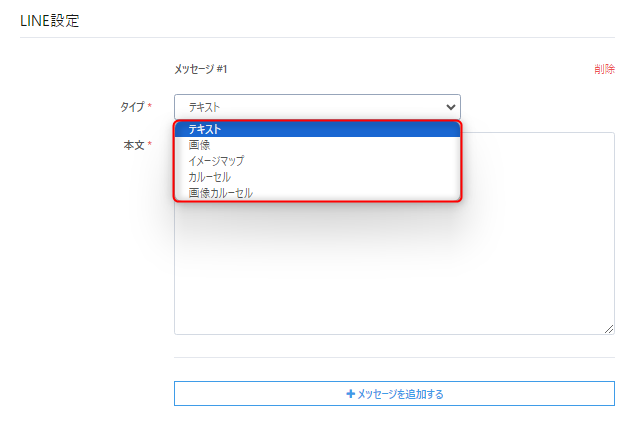Click the LINE設定 heading
Viewport: 629px width, 425px height.
(50, 18)
